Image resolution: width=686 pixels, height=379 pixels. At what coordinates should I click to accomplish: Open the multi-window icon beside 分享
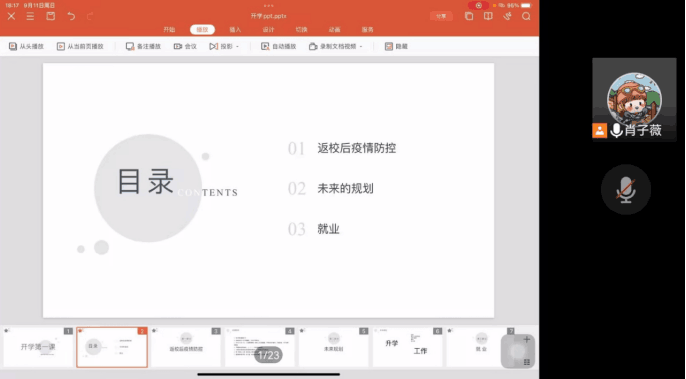pos(469,16)
